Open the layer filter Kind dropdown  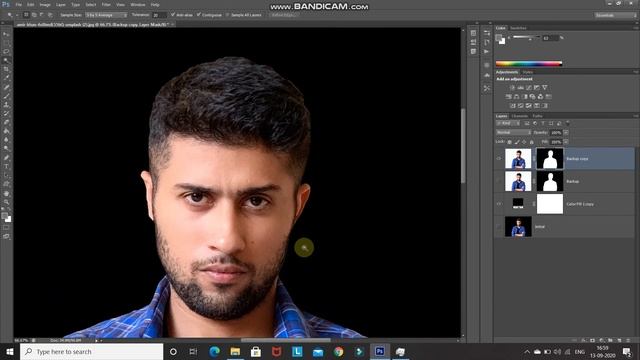point(508,123)
